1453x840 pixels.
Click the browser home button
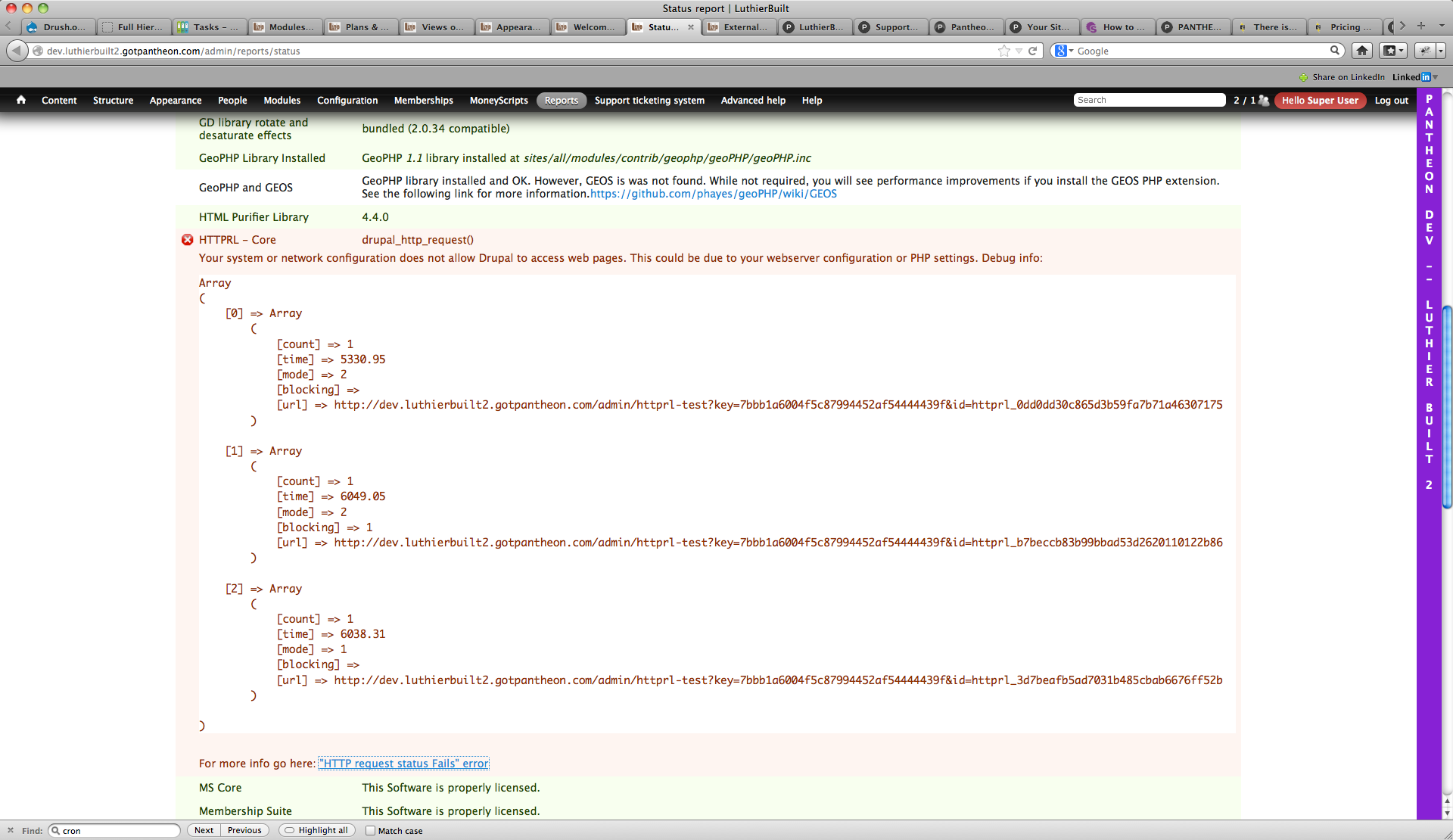1362,51
